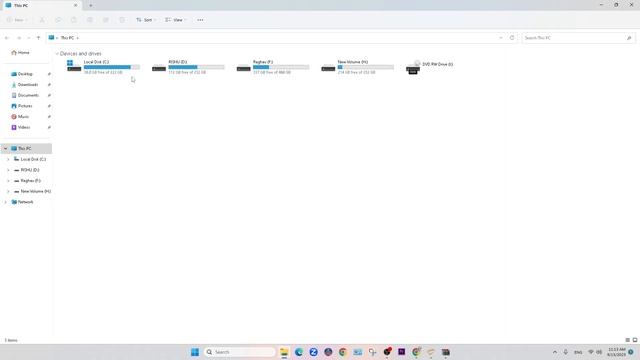640x360 pixels.
Task: Click the Cut scissors icon
Action: point(42,20)
